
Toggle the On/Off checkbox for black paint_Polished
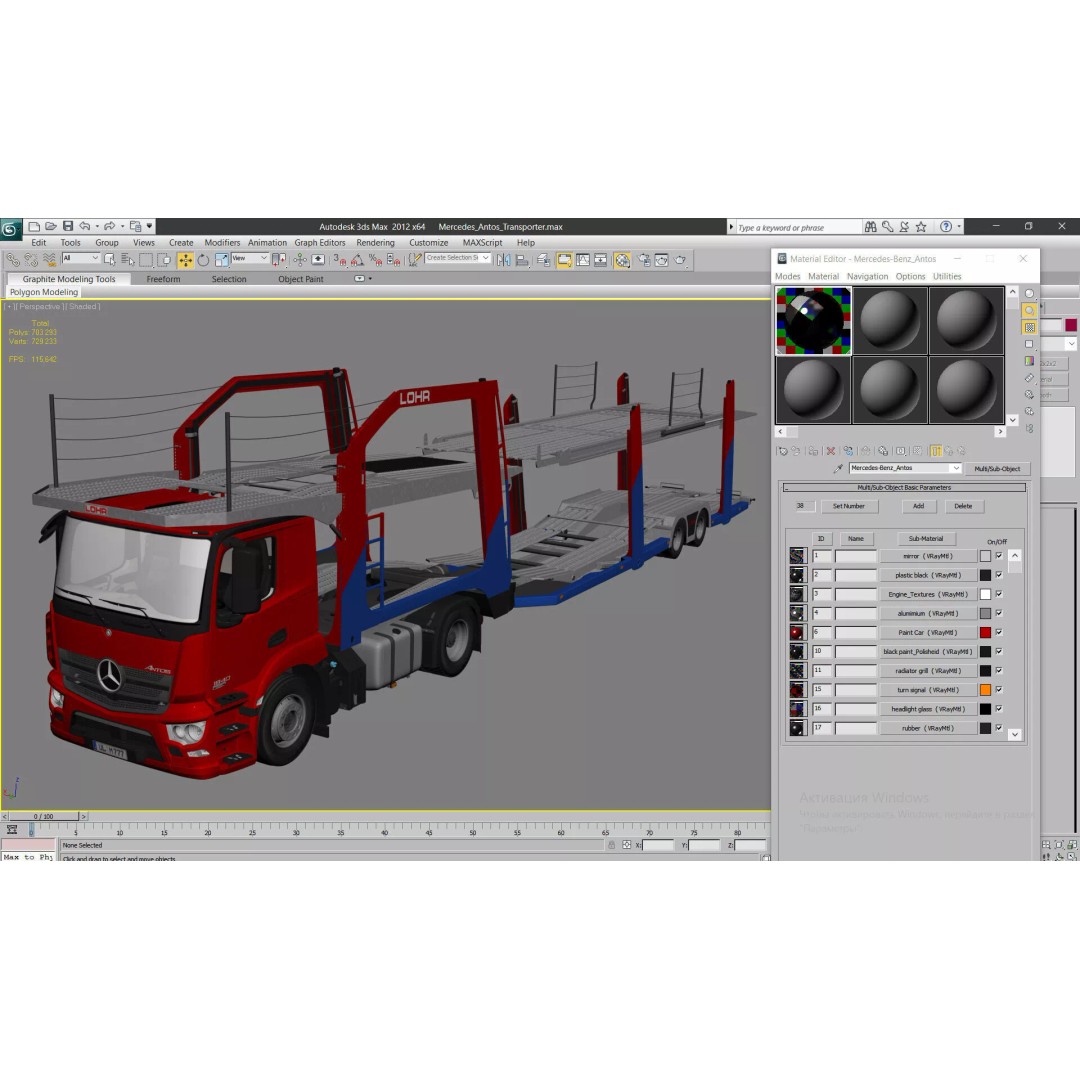(x=999, y=652)
